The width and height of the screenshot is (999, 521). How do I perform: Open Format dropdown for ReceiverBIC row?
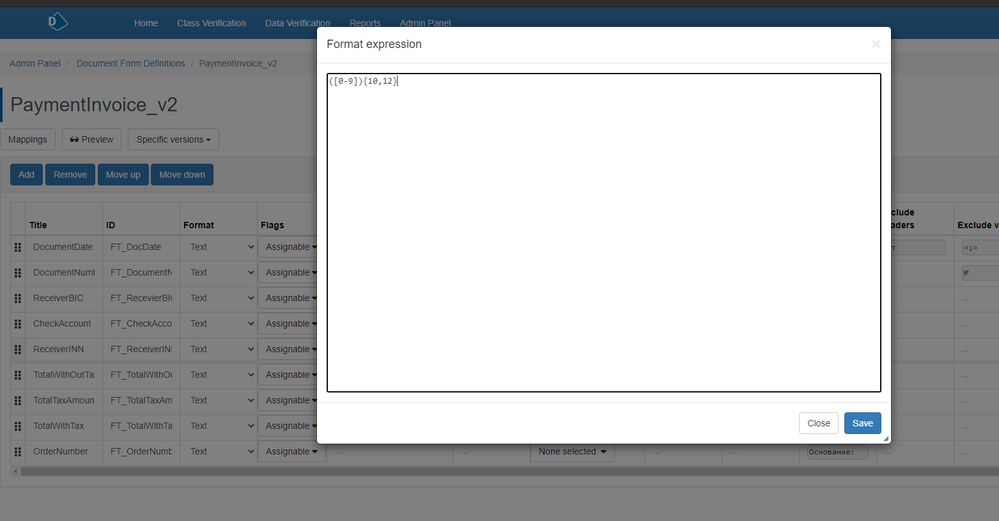click(220, 298)
